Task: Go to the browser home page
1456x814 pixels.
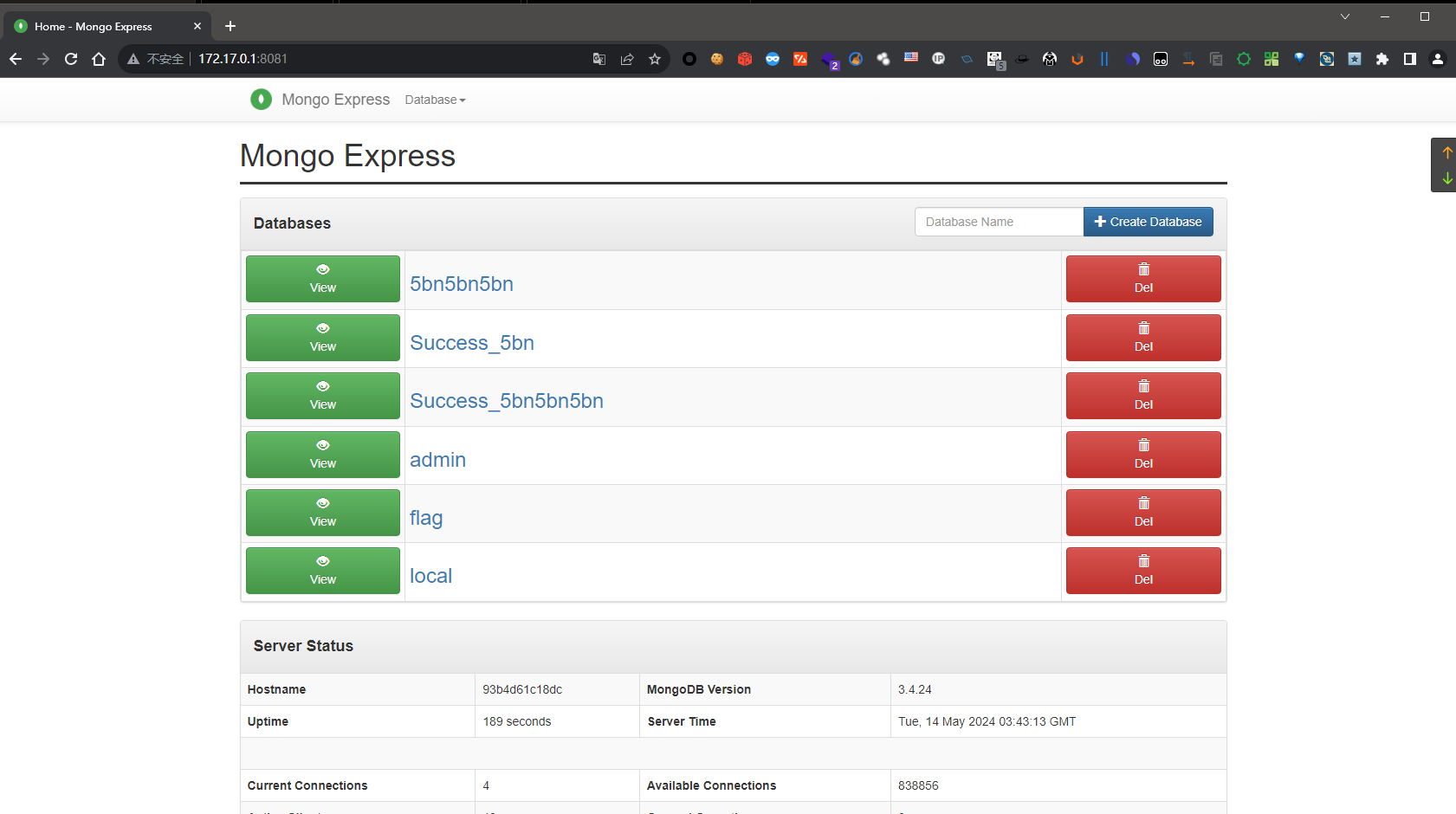Action: point(99,59)
